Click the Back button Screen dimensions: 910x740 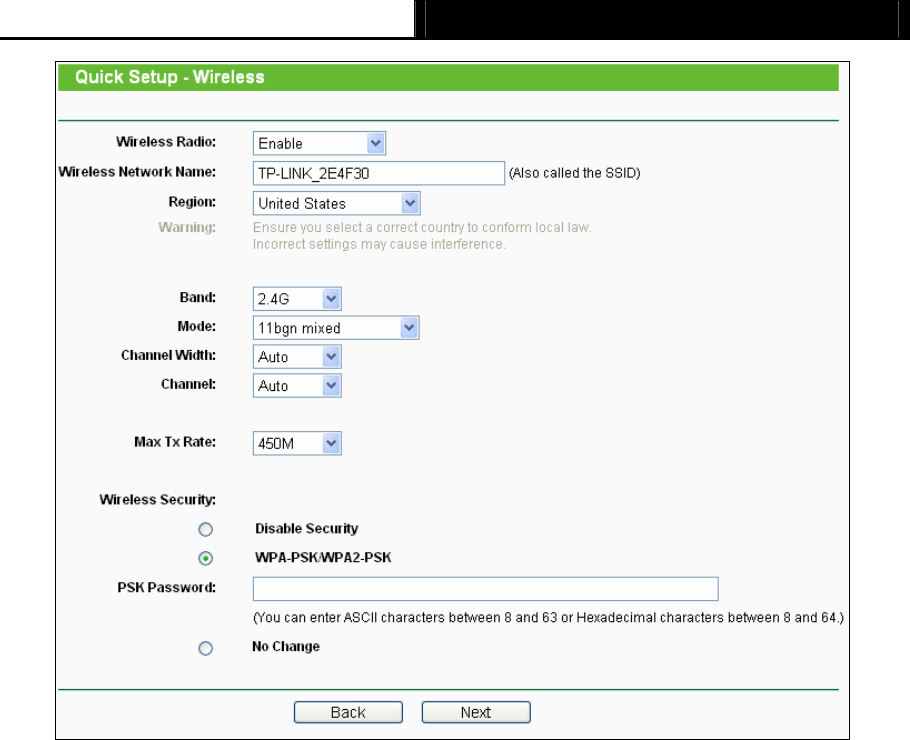point(348,712)
